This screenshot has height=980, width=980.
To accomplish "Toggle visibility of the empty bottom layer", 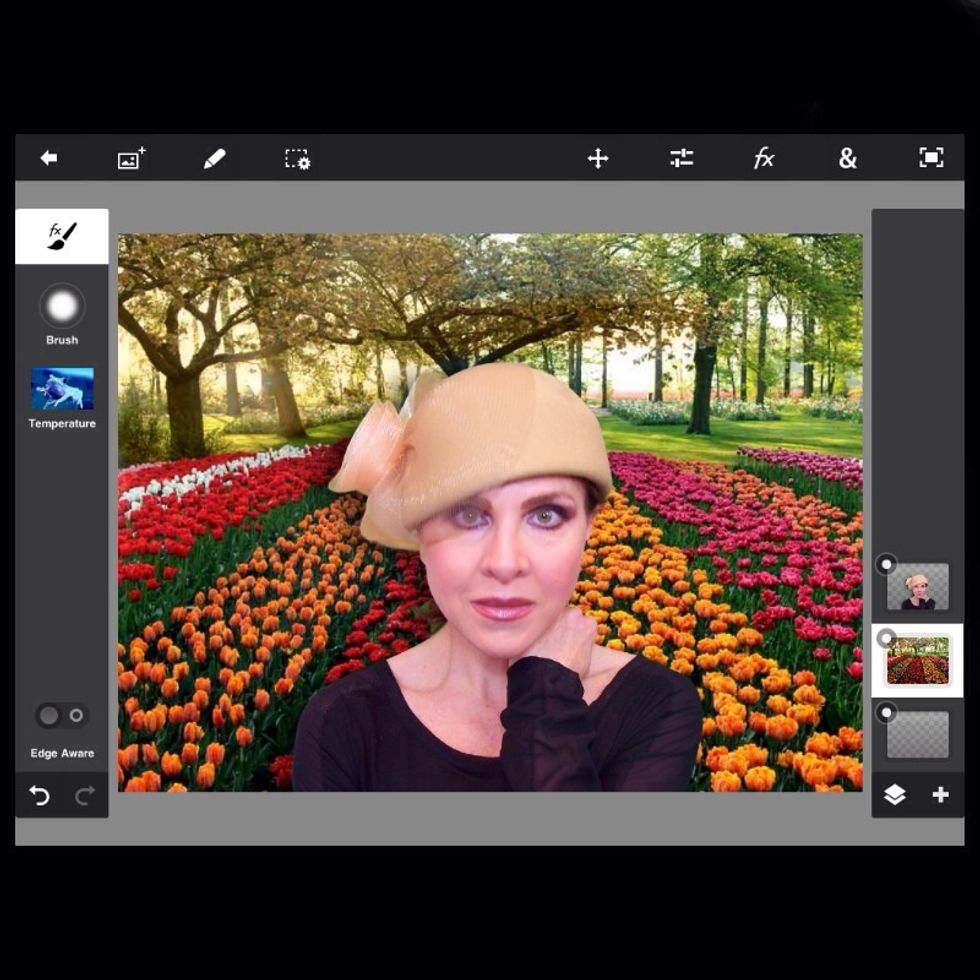I will pos(886,712).
